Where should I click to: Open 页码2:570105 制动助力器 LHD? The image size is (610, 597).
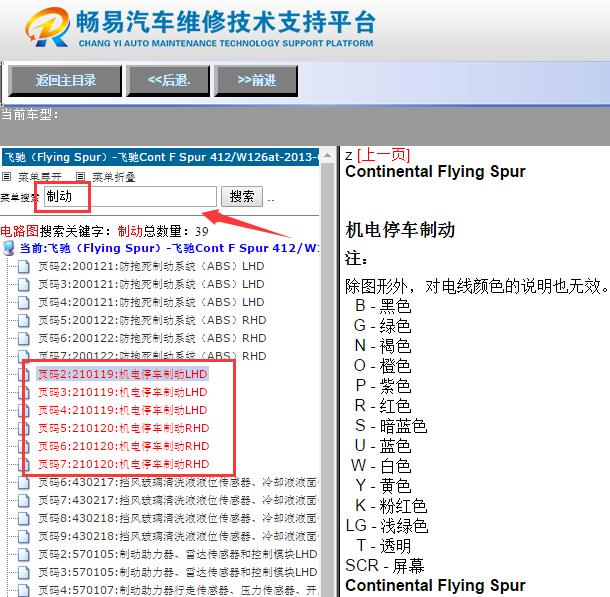tap(178, 554)
